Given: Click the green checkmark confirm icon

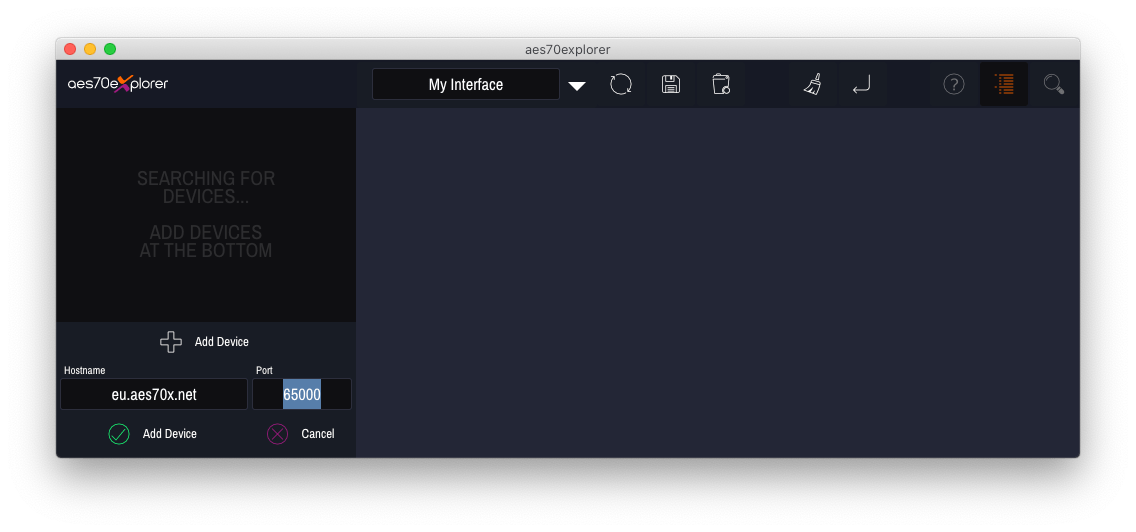Looking at the screenshot, I should pyautogui.click(x=119, y=434).
